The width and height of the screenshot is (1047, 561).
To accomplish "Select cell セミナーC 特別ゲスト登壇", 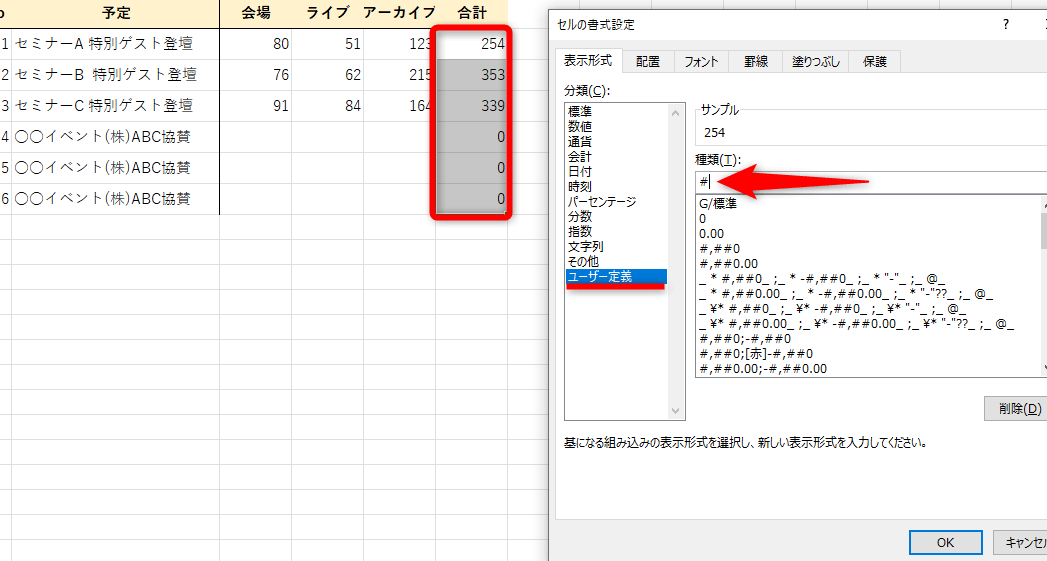I will click(x=116, y=106).
